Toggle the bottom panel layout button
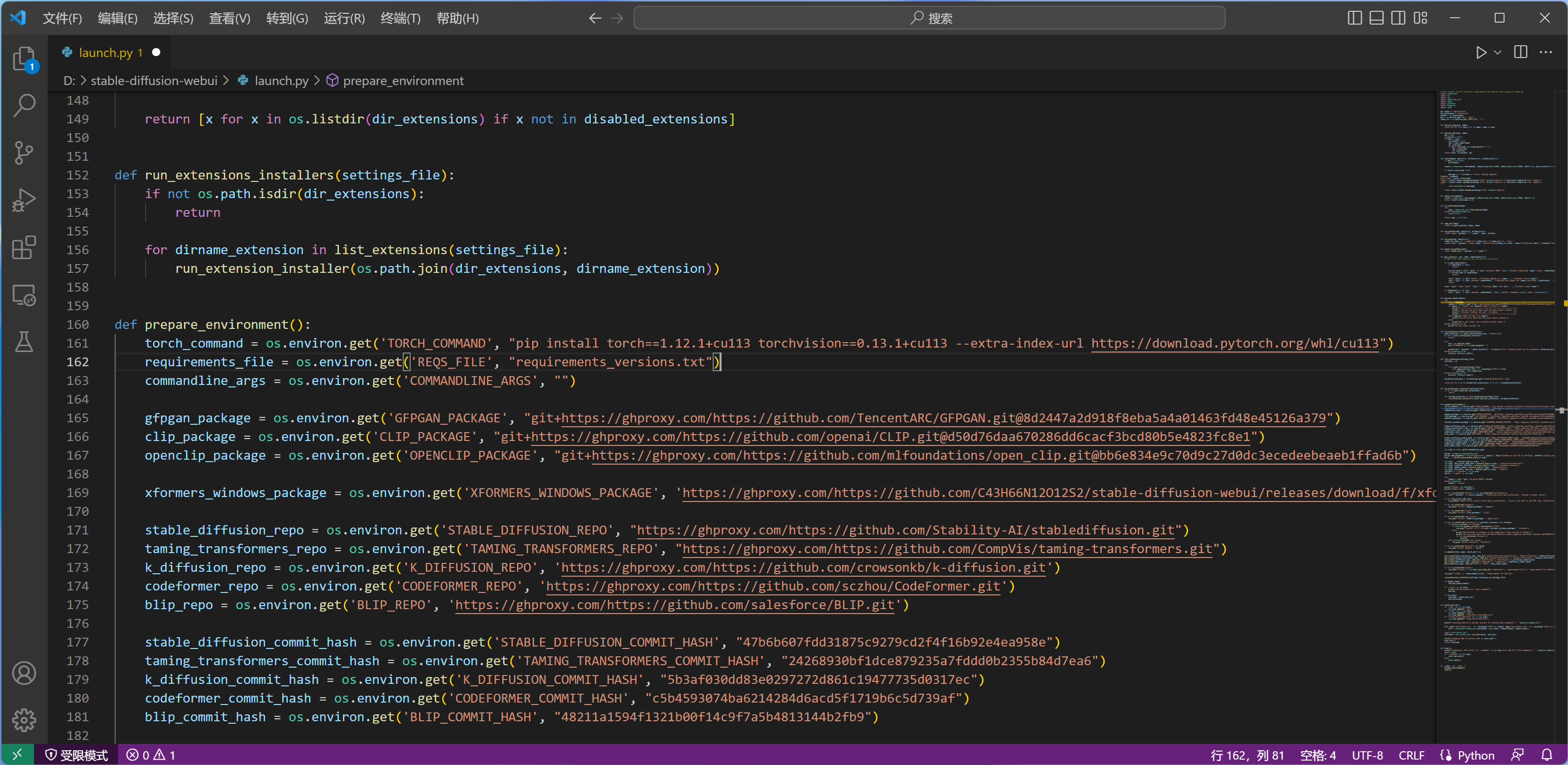The image size is (1568, 765). tap(1376, 18)
